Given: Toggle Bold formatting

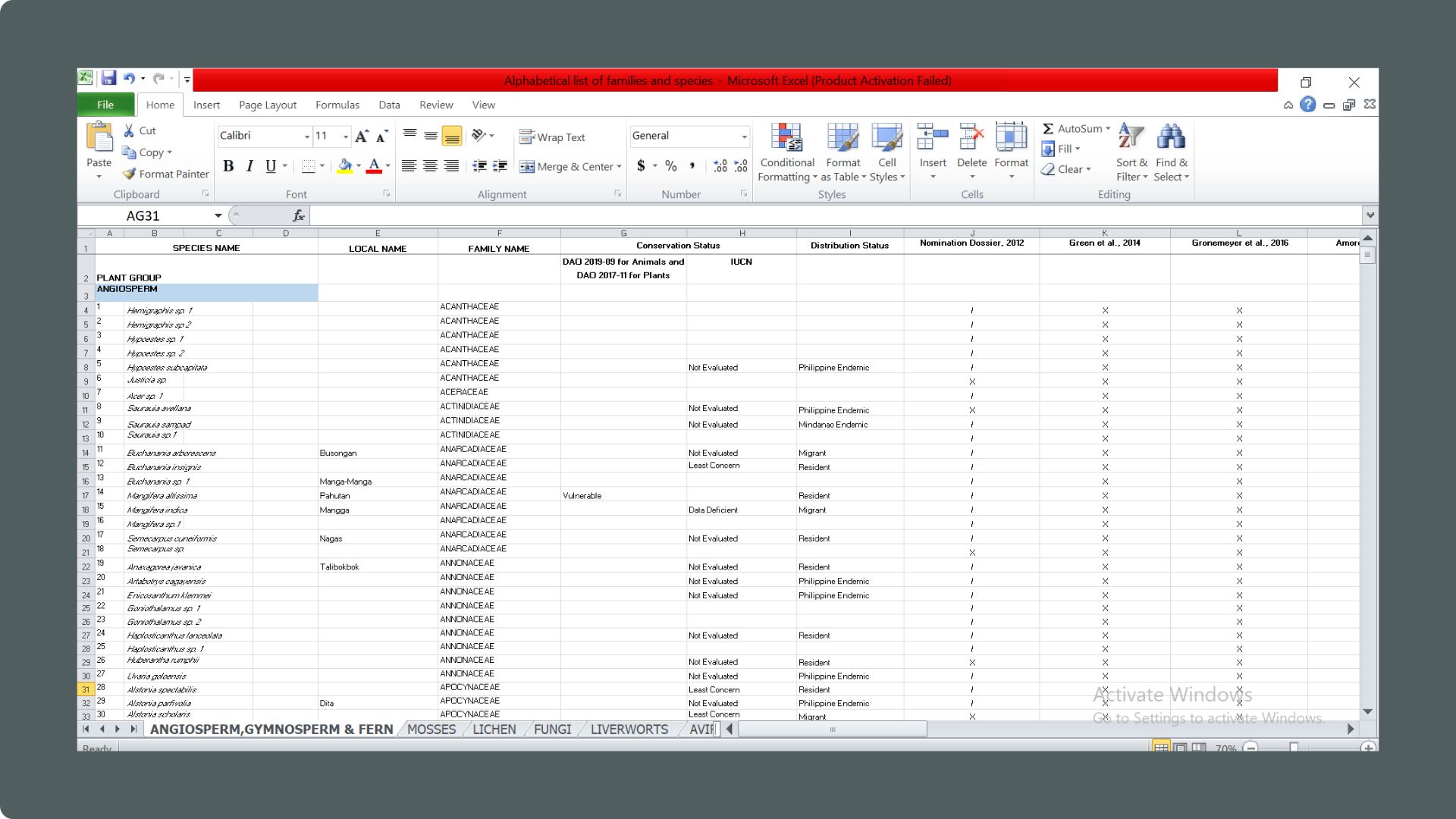Looking at the screenshot, I should point(228,166).
